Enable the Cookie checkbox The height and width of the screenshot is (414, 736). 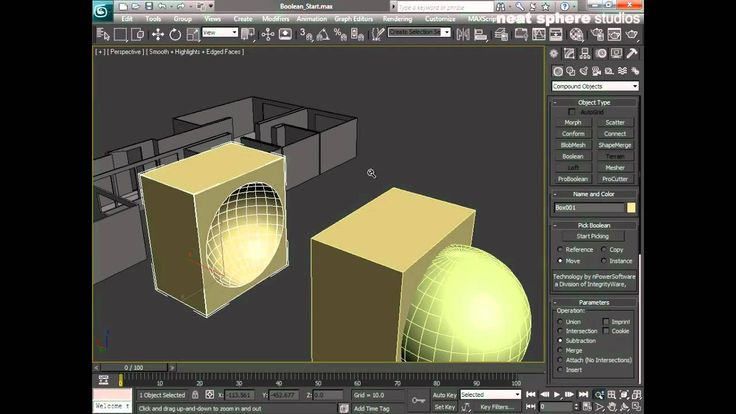tap(606, 331)
